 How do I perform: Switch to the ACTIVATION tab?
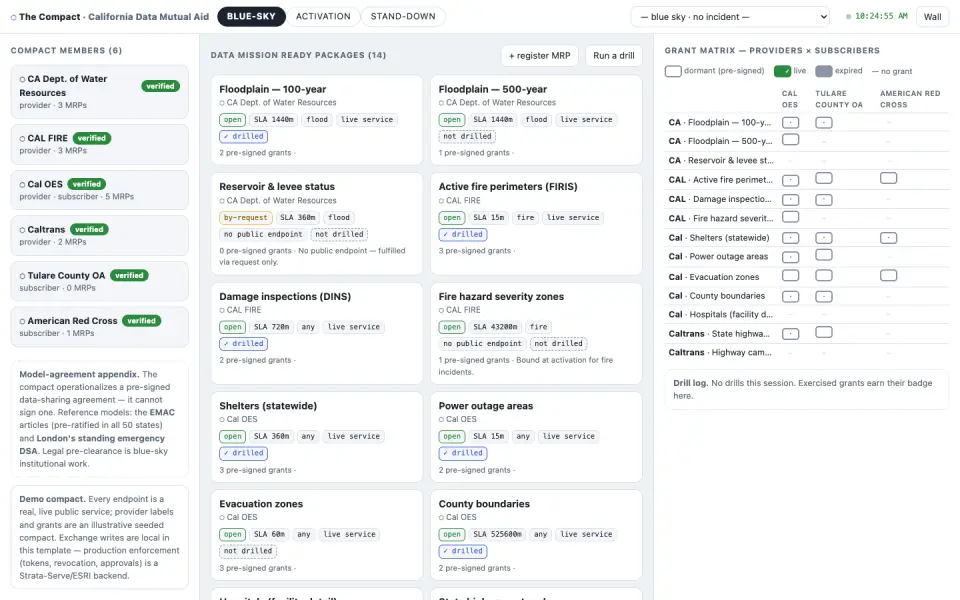click(323, 17)
